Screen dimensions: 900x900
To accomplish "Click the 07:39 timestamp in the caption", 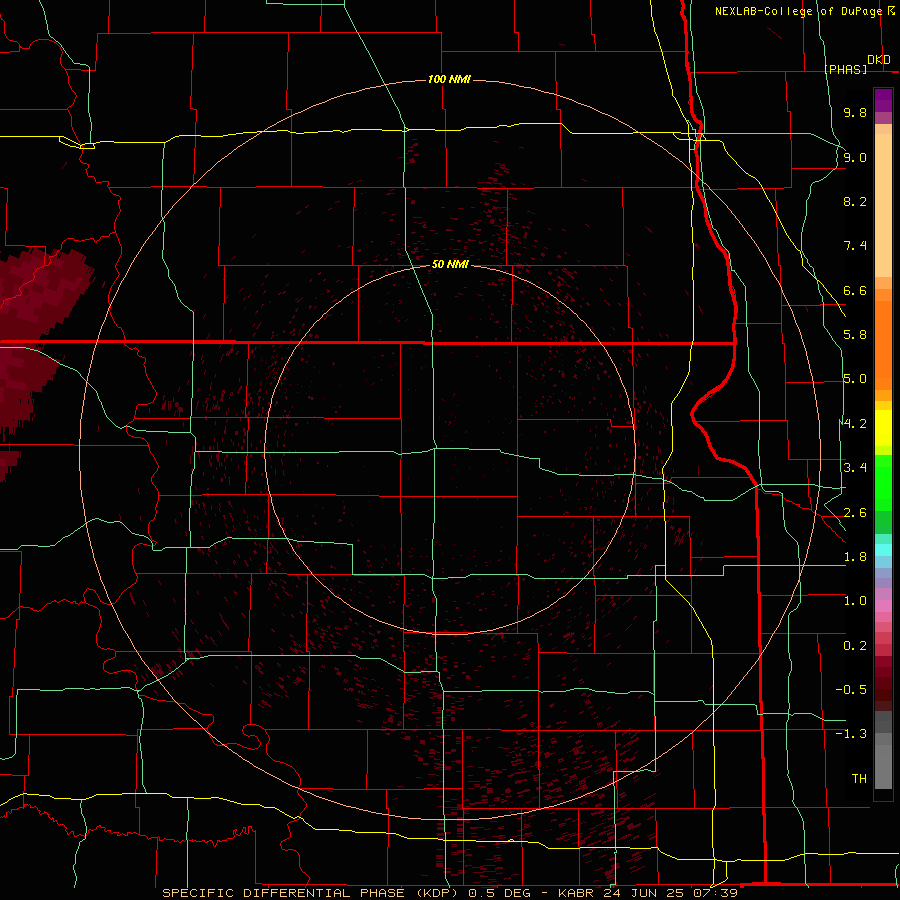I will [718, 893].
